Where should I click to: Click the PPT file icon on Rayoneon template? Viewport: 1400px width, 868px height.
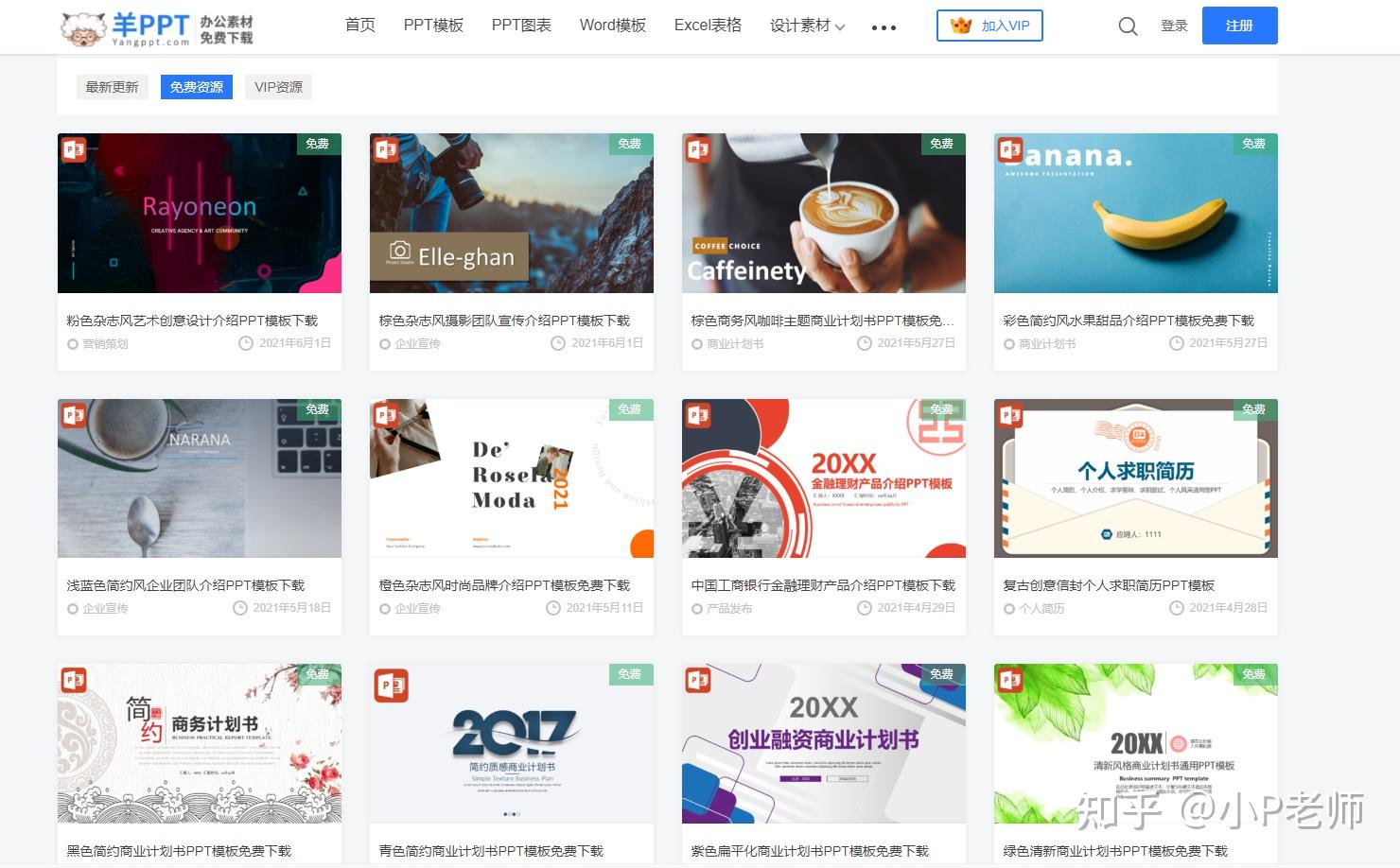pyautogui.click(x=73, y=149)
